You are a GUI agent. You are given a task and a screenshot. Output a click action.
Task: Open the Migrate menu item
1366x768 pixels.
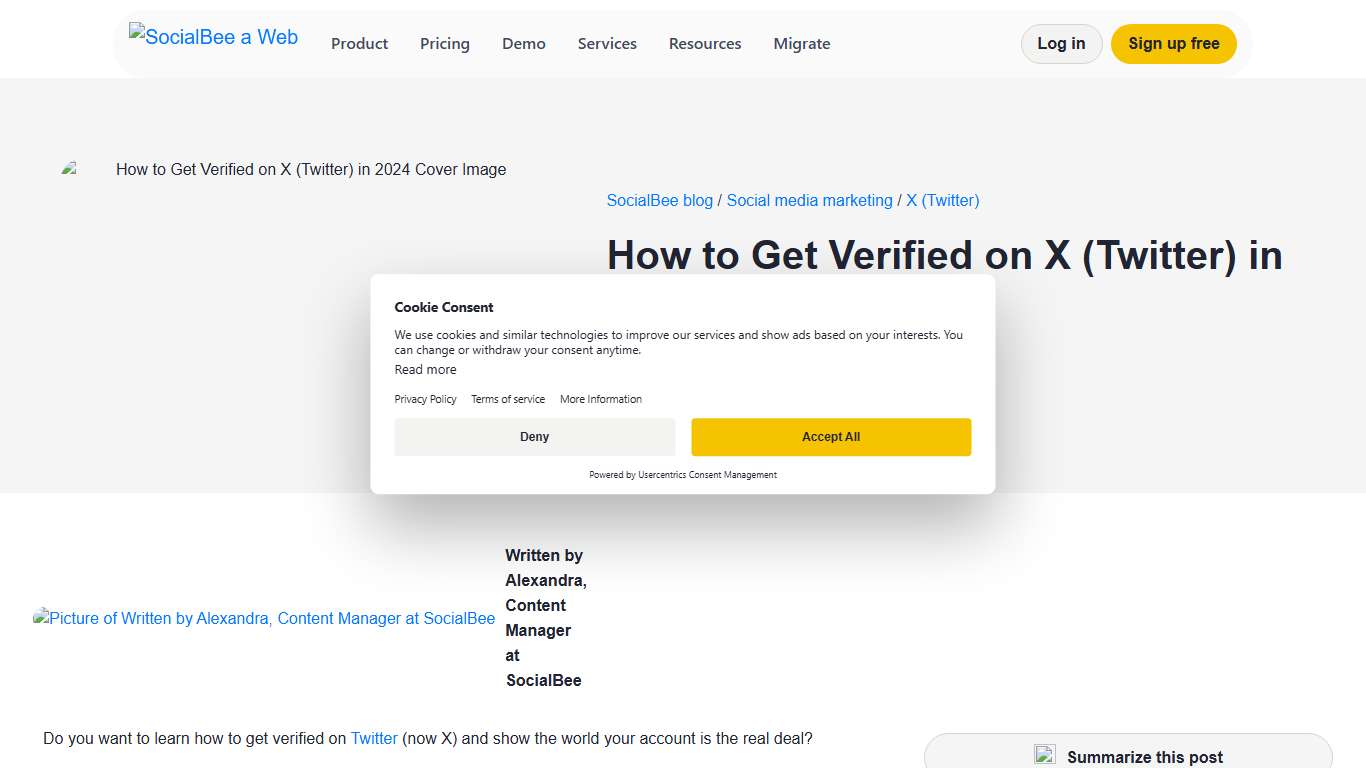(x=801, y=43)
